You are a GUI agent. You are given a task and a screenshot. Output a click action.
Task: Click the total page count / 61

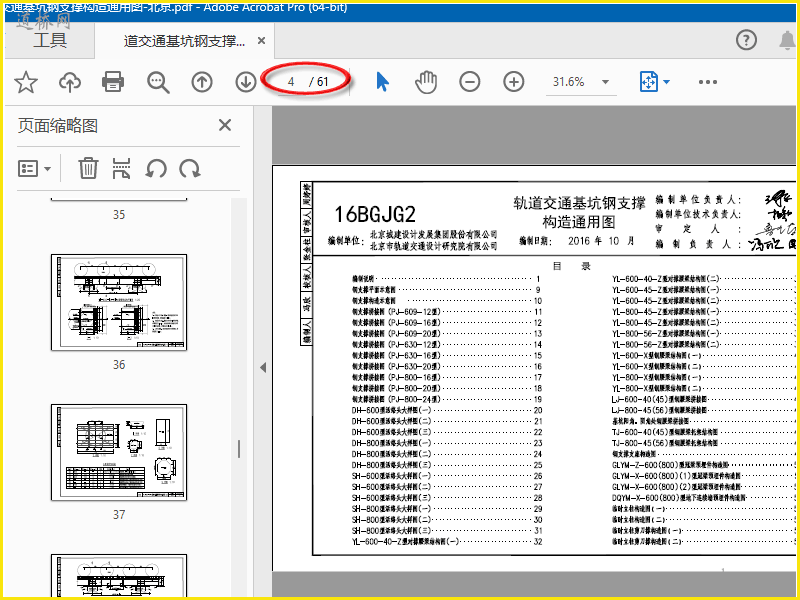click(319, 82)
